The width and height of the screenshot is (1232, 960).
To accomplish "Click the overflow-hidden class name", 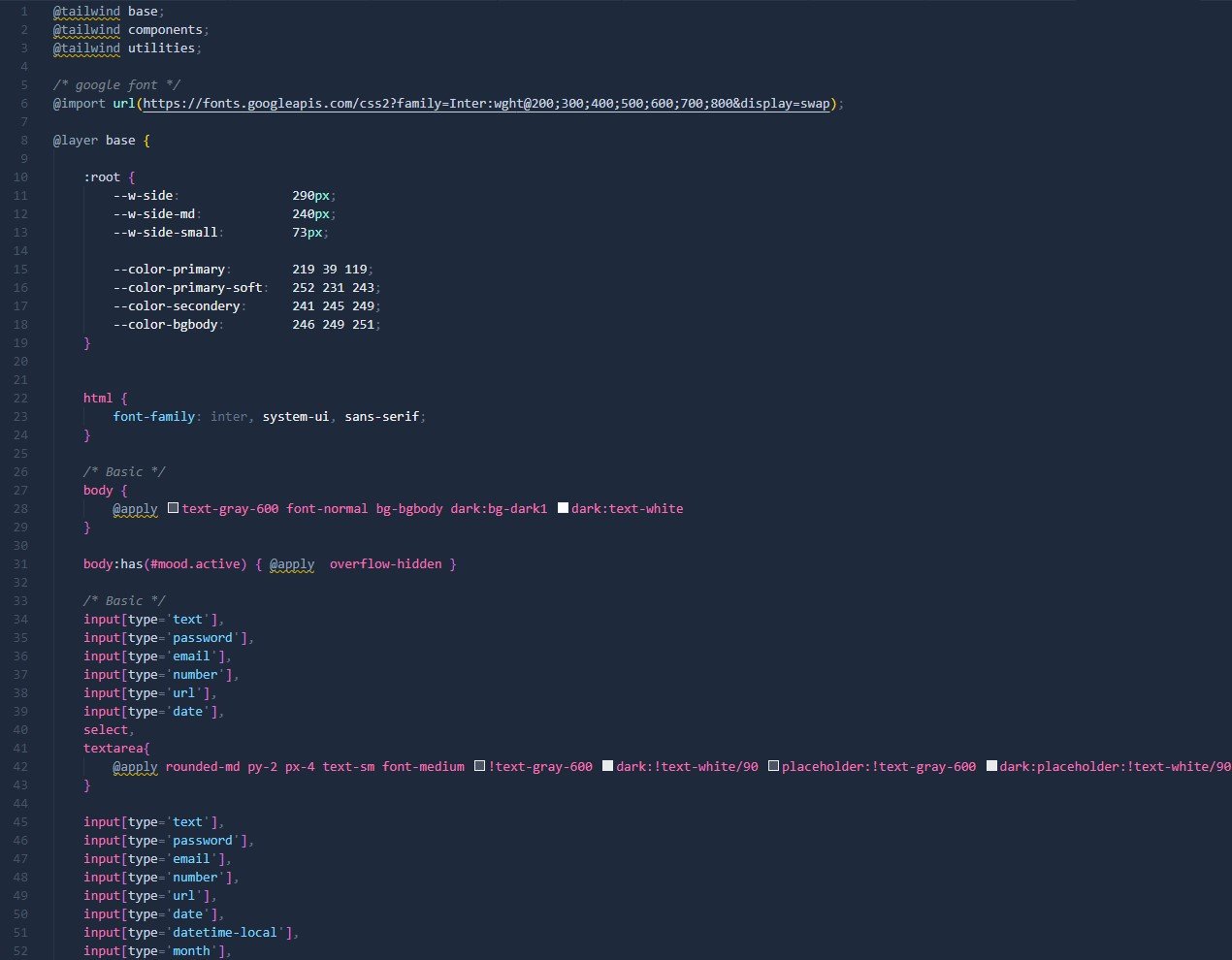I will [385, 564].
